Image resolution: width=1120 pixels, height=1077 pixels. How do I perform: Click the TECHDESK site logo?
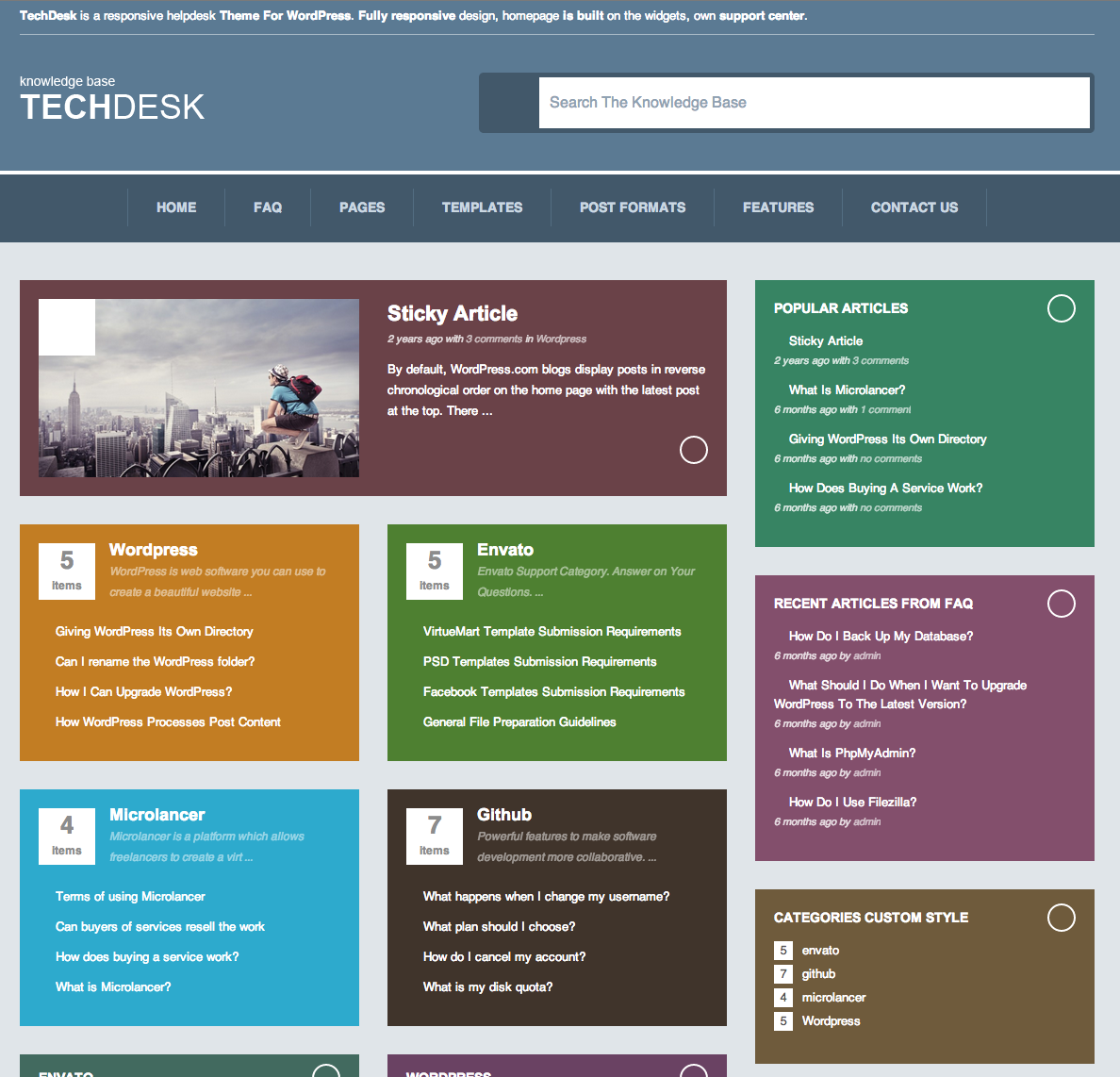(112, 107)
